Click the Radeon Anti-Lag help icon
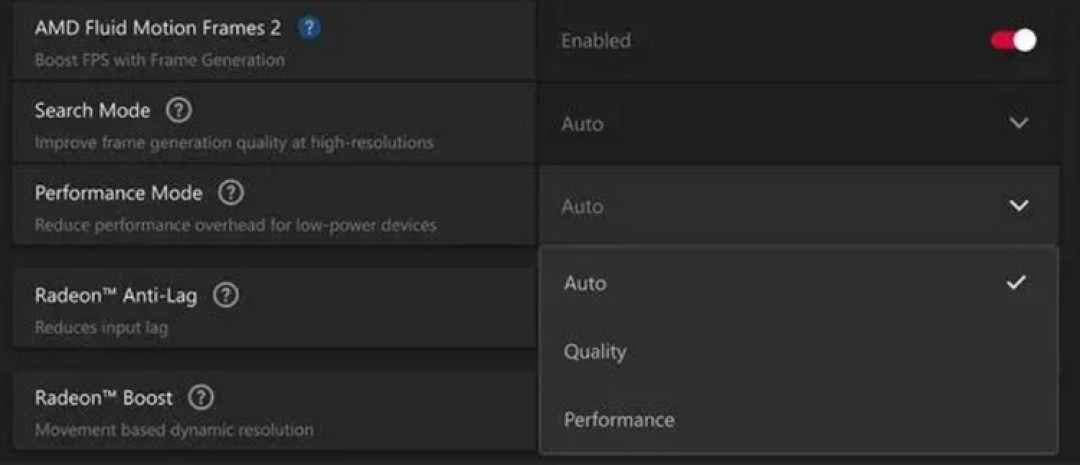 [226, 296]
